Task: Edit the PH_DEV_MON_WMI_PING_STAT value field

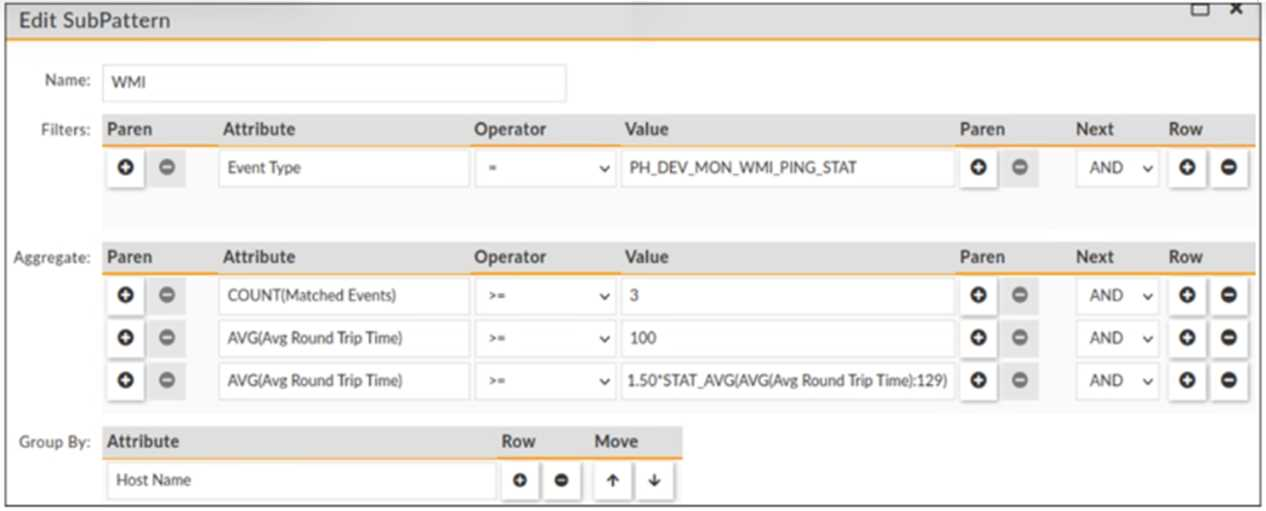Action: (786, 168)
